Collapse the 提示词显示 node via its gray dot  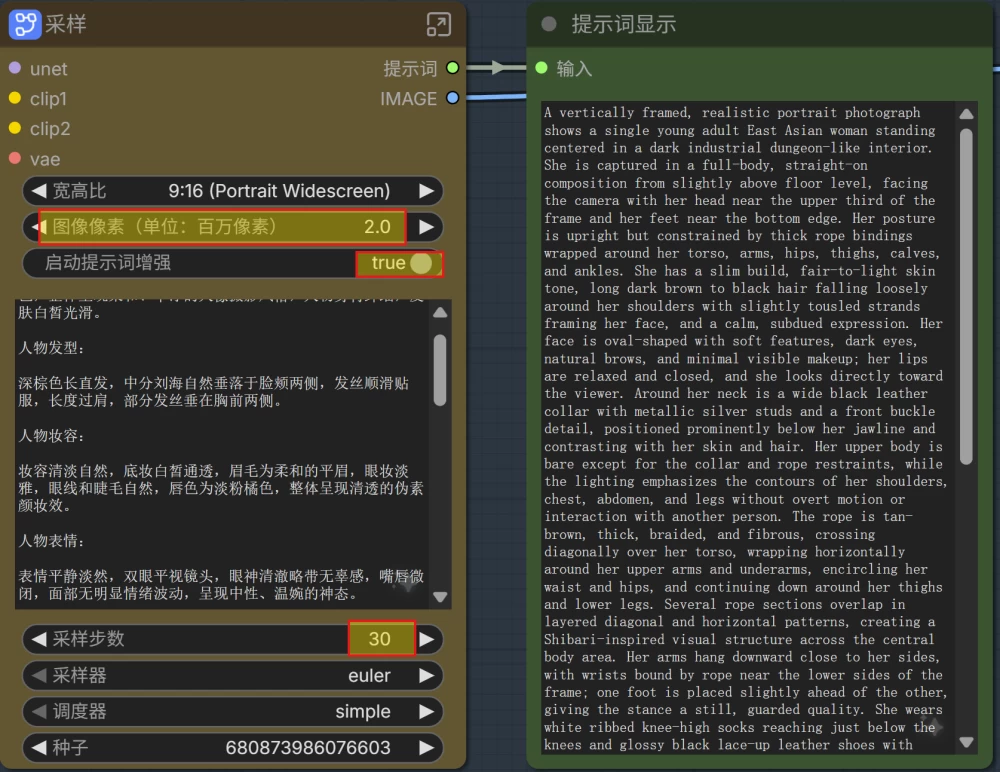tap(548, 24)
